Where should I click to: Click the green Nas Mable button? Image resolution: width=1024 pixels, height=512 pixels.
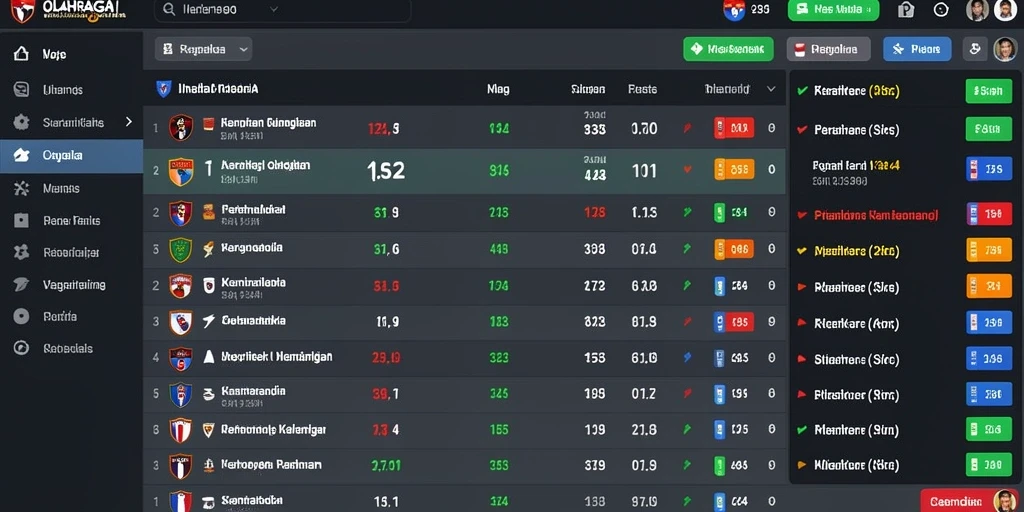click(833, 10)
